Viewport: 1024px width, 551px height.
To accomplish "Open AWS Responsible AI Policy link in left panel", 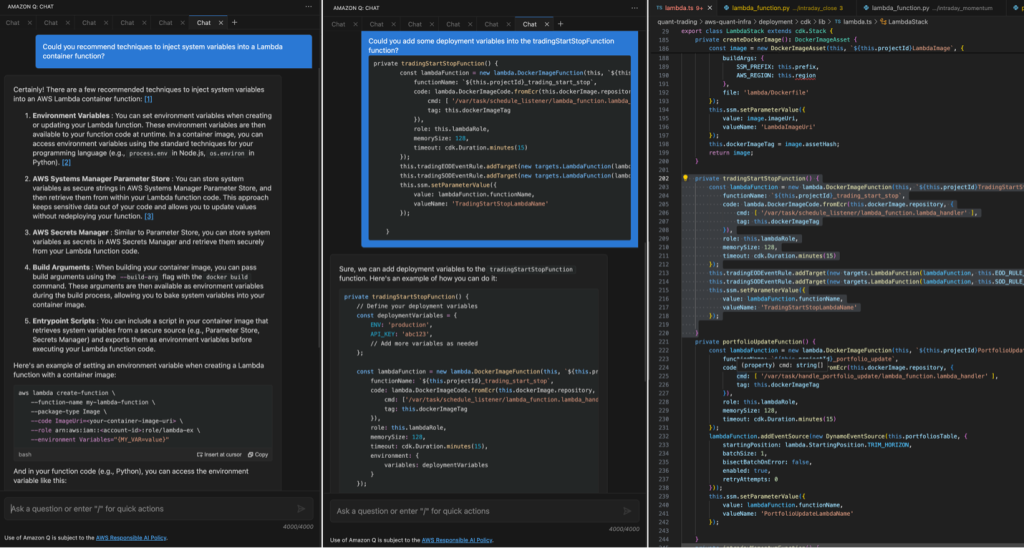I will [x=131, y=538].
